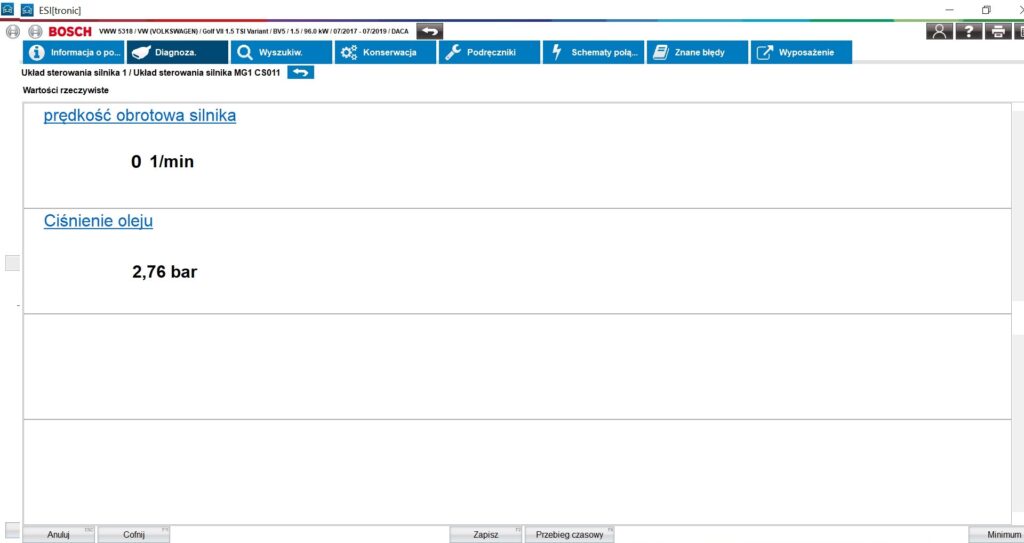Viewport: 1024px width, 543px height.
Task: Click the prędkość obrotowa silnika link
Action: tap(140, 115)
